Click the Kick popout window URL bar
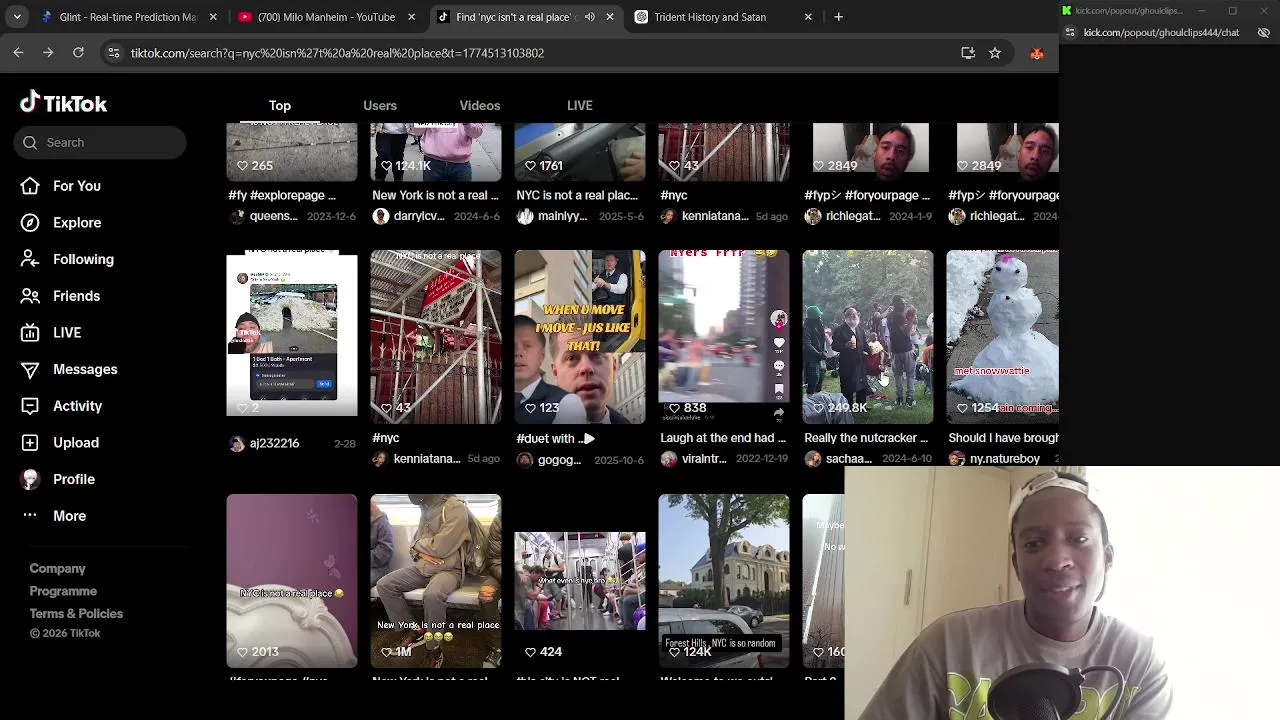1280x720 pixels. 1162,32
